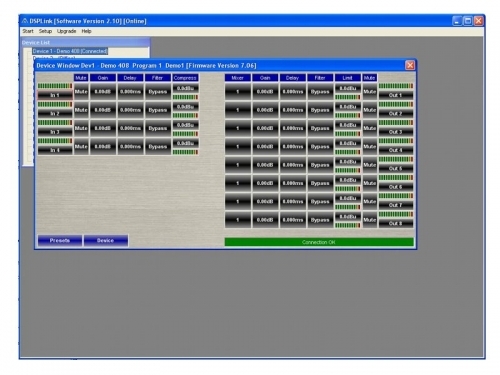The height and width of the screenshot is (375, 500).
Task: Select Device 1 Demo 408 in Device List
Action: tap(70, 51)
